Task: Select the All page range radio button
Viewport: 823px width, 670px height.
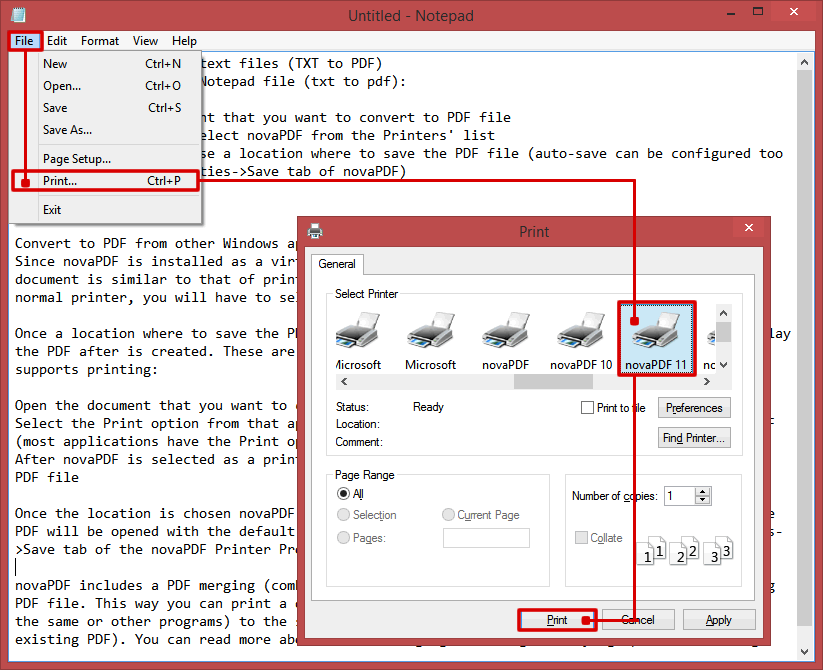Action: click(x=343, y=494)
